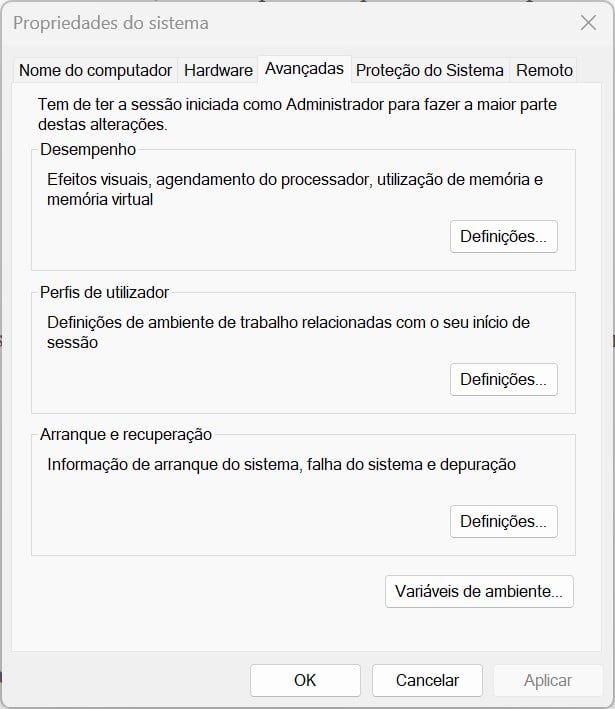This screenshot has height=709, width=615.
Task: Click the Desempenho group label
Action: (x=88, y=150)
